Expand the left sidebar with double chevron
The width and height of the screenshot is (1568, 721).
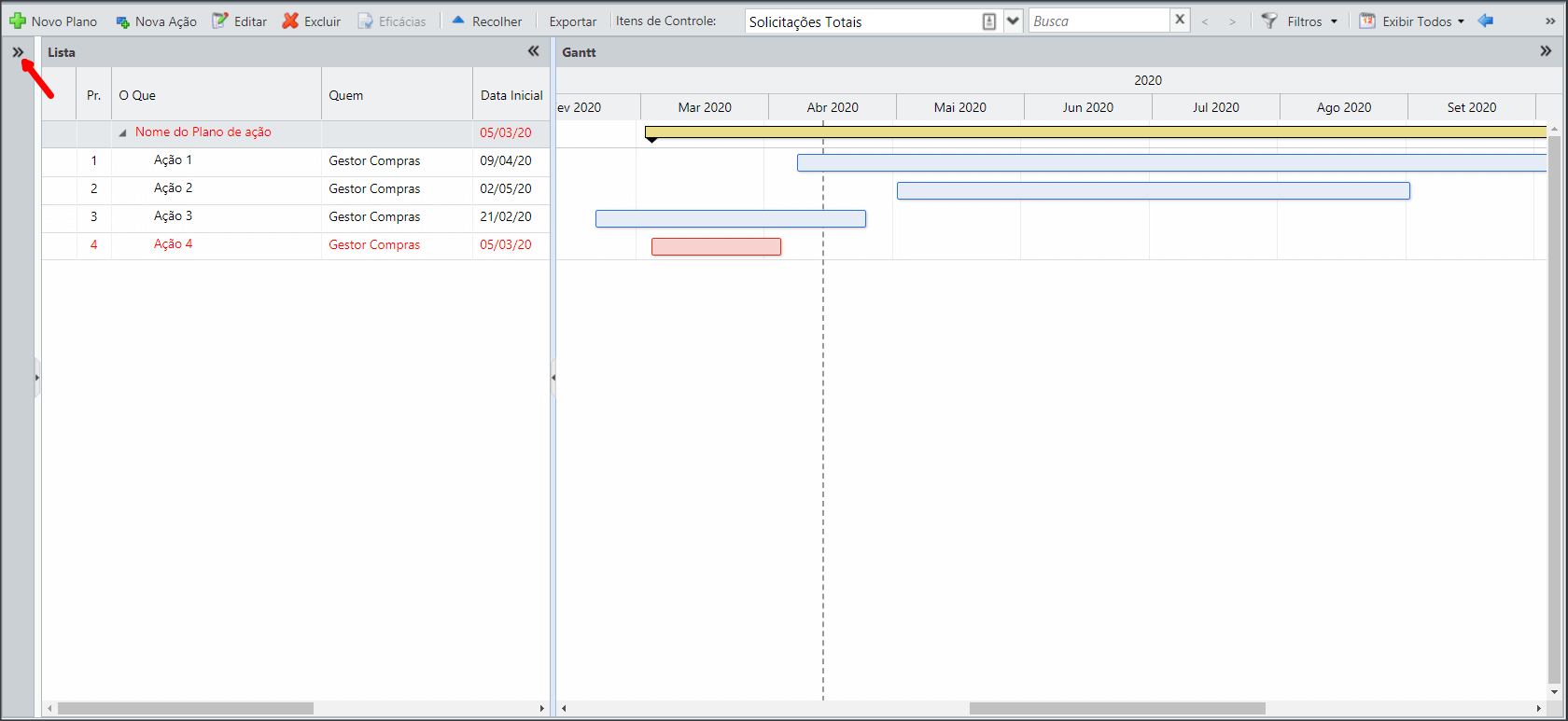coord(18,52)
